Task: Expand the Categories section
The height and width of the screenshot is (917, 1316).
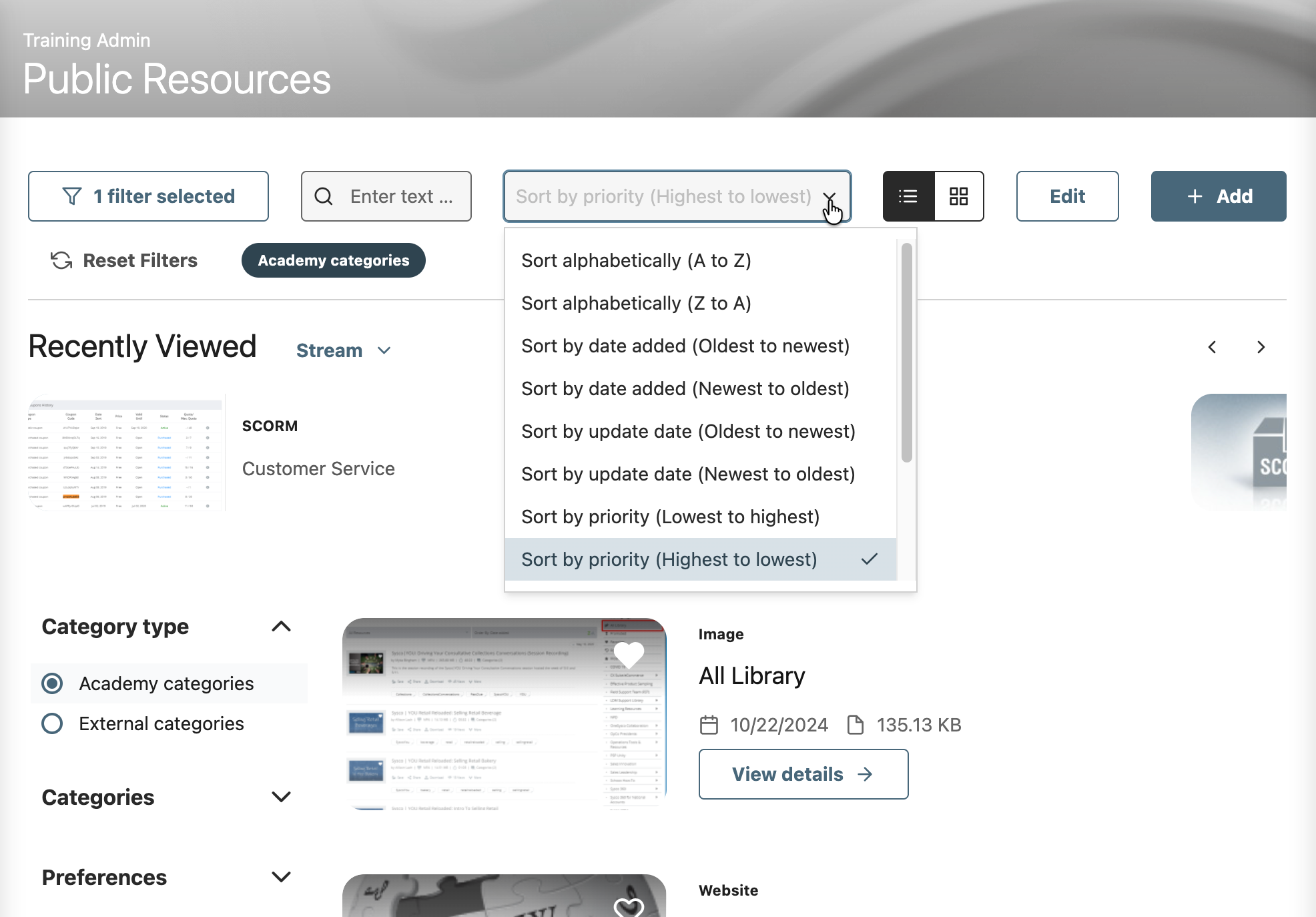Action: click(x=282, y=797)
